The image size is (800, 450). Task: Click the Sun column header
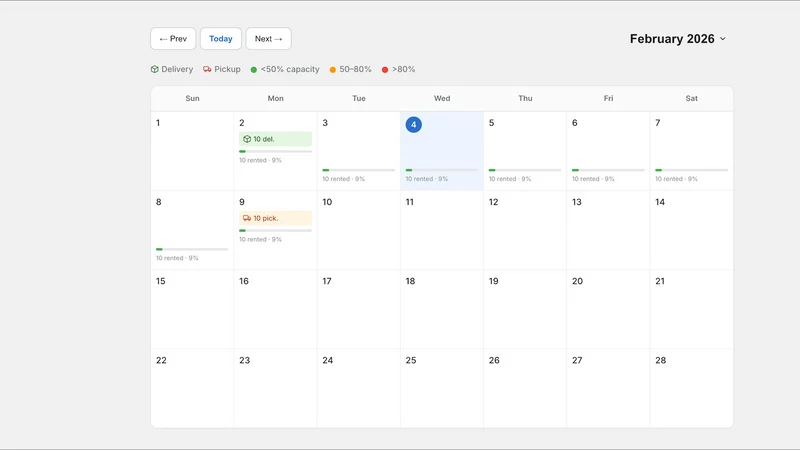click(x=192, y=98)
